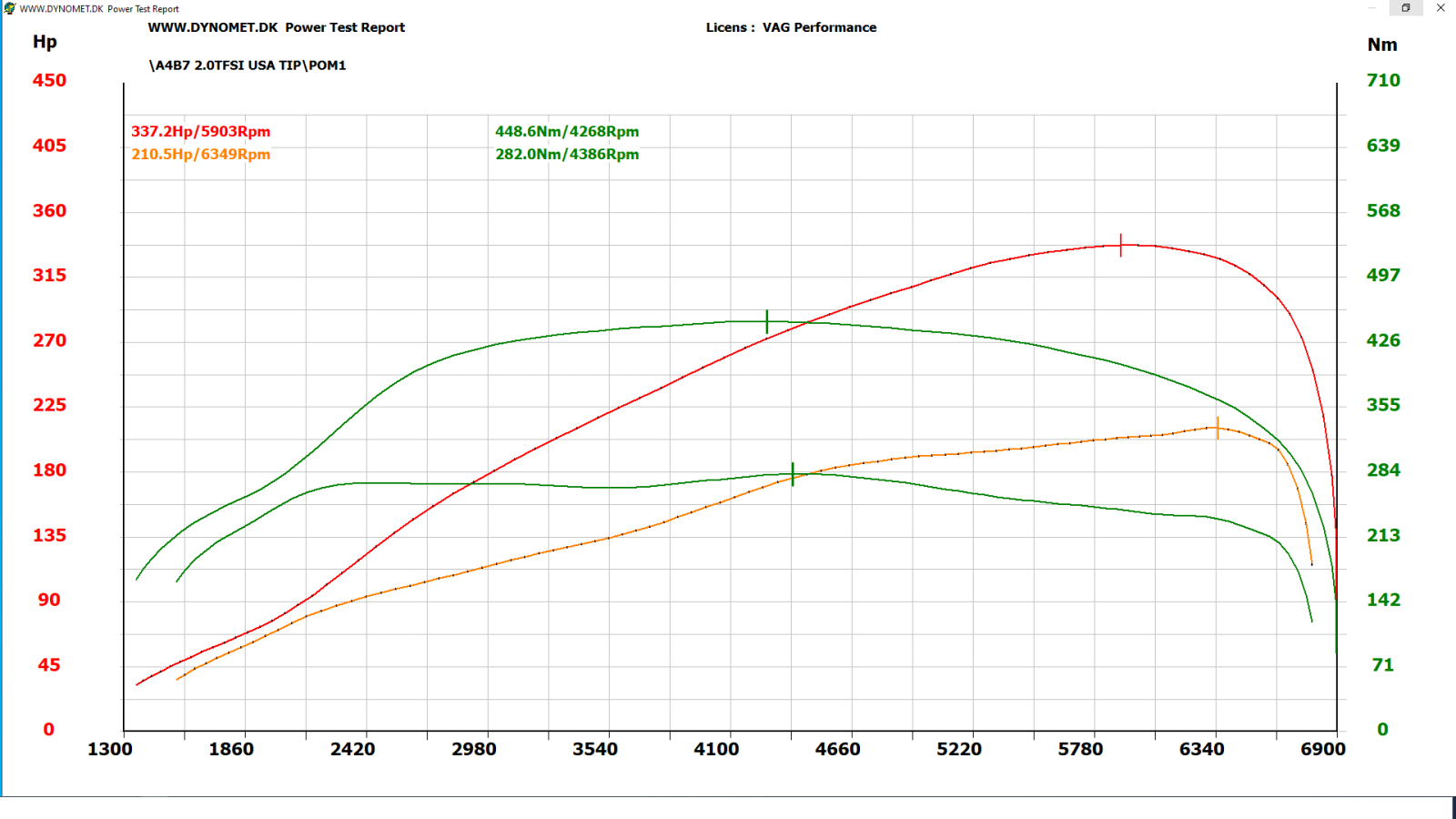Click the app icon in title bar

click(10, 8)
